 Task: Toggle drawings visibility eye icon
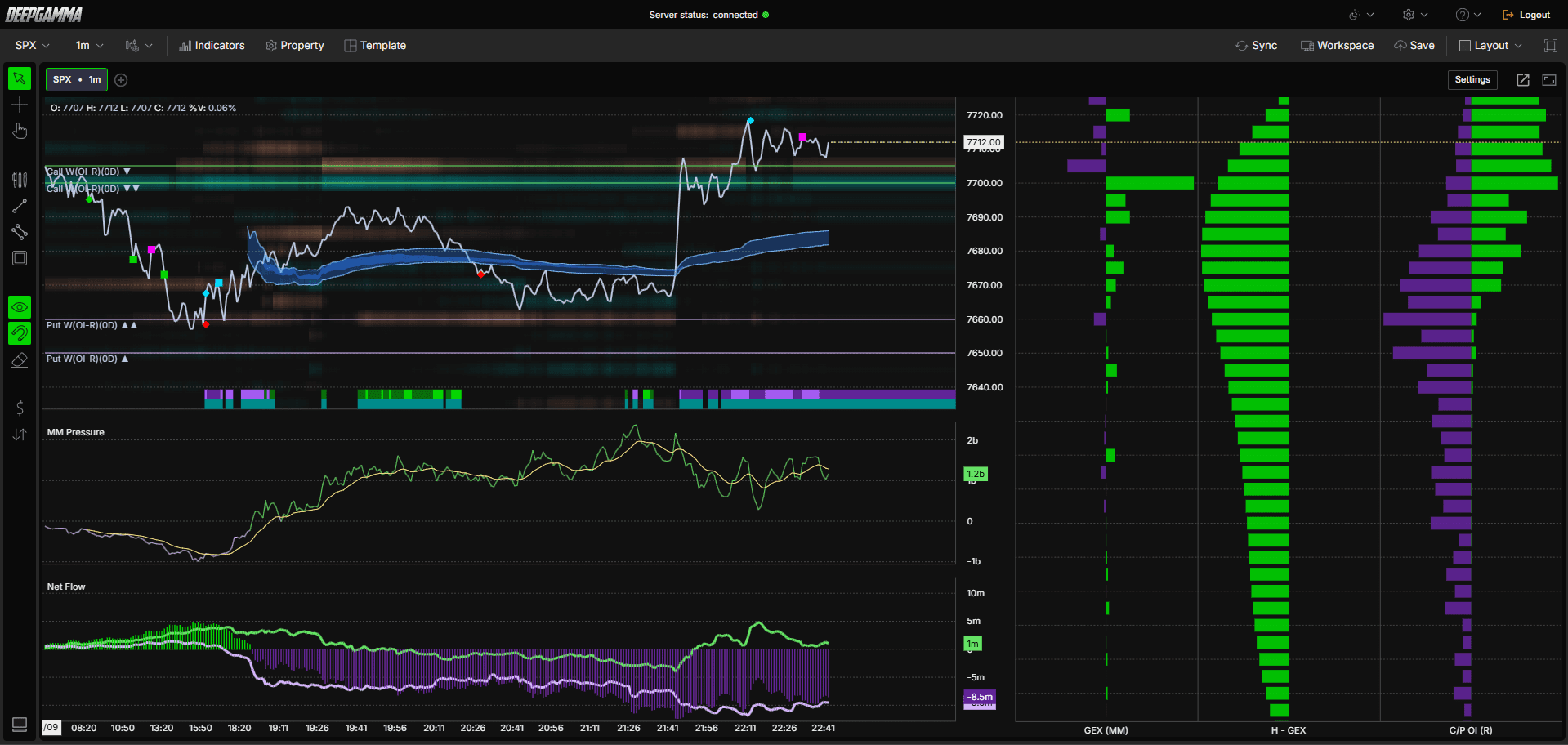(20, 307)
